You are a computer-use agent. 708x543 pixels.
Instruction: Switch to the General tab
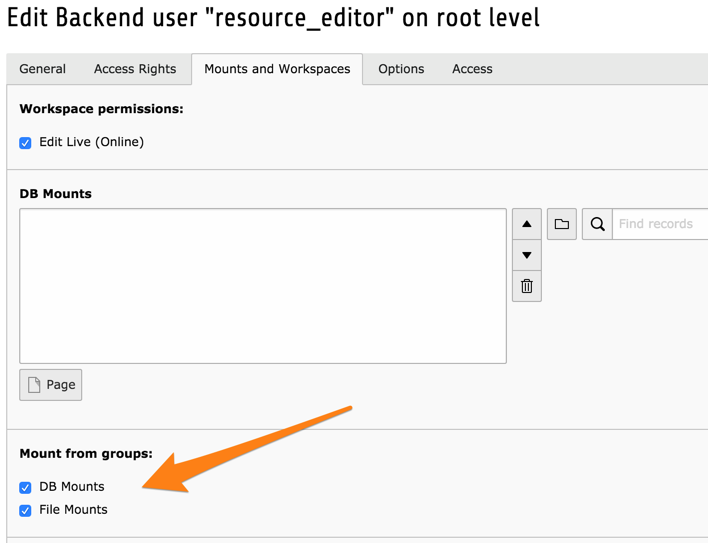(x=42, y=69)
